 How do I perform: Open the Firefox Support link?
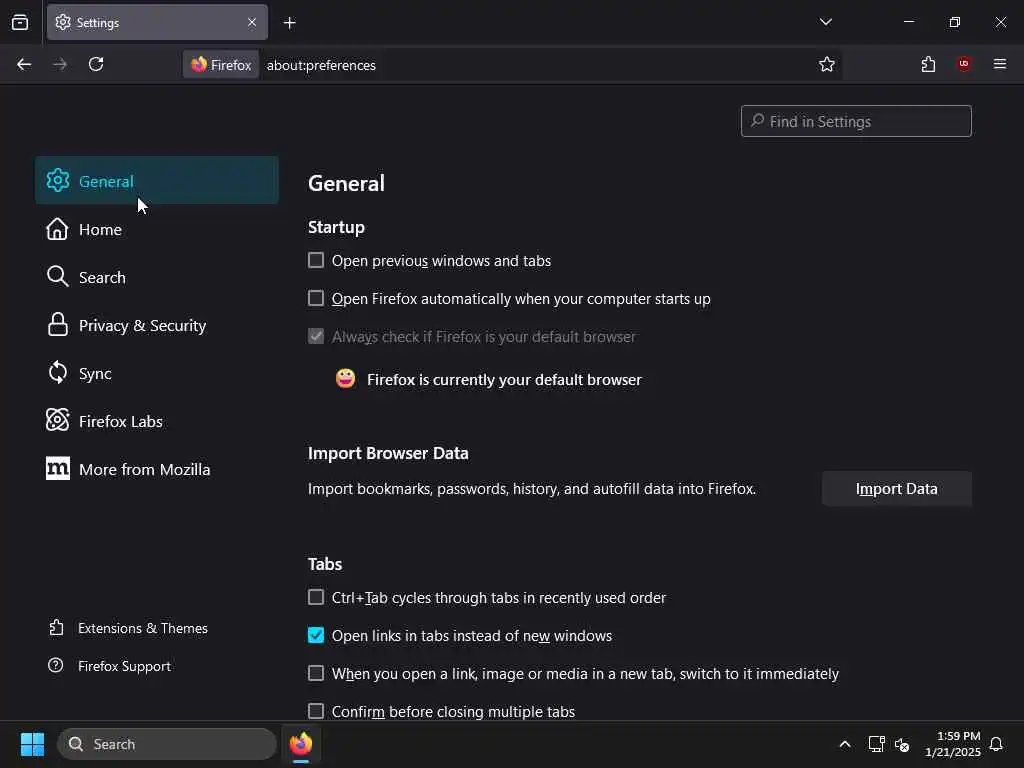(x=124, y=666)
